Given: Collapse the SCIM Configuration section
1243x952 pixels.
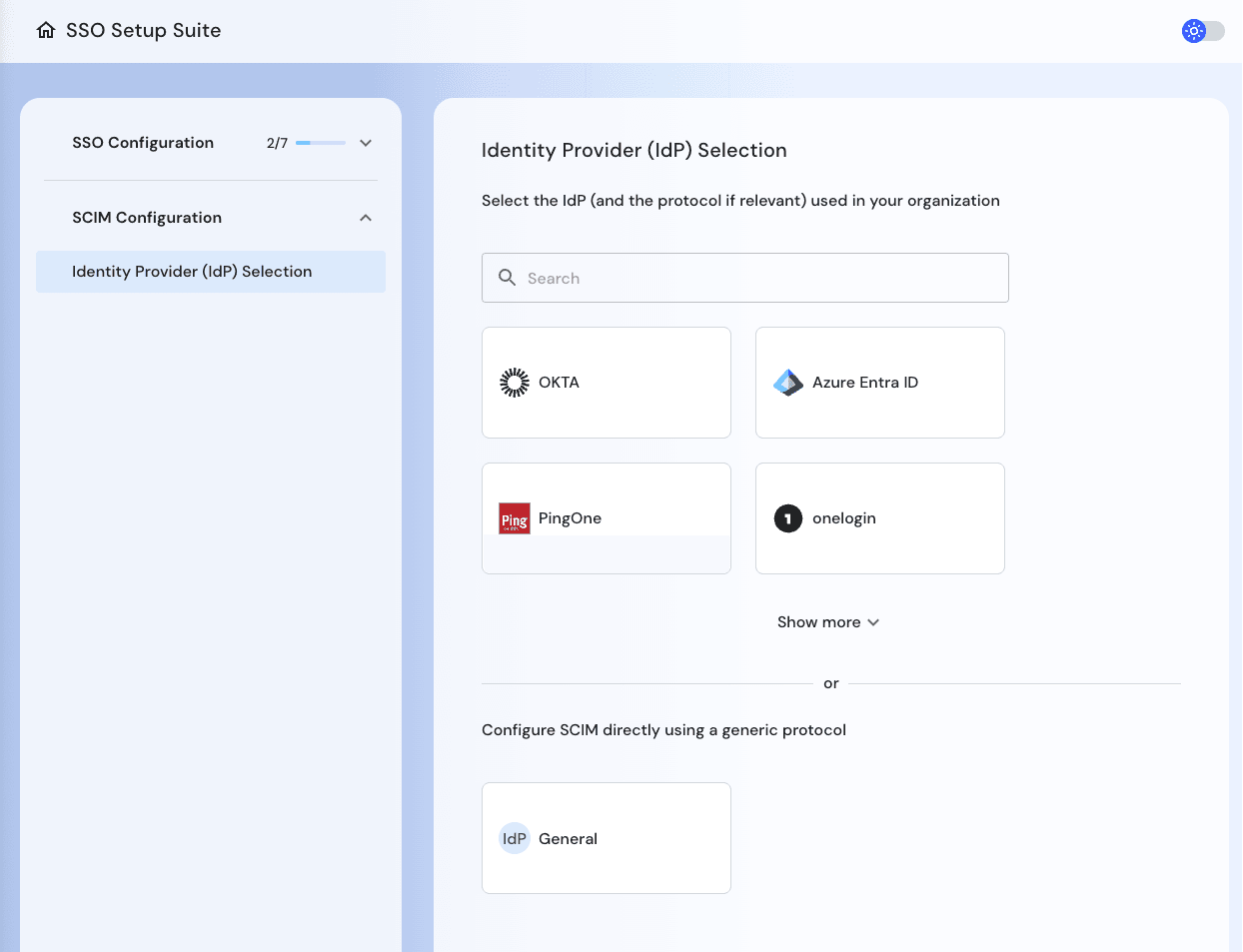Looking at the screenshot, I should 366,217.
